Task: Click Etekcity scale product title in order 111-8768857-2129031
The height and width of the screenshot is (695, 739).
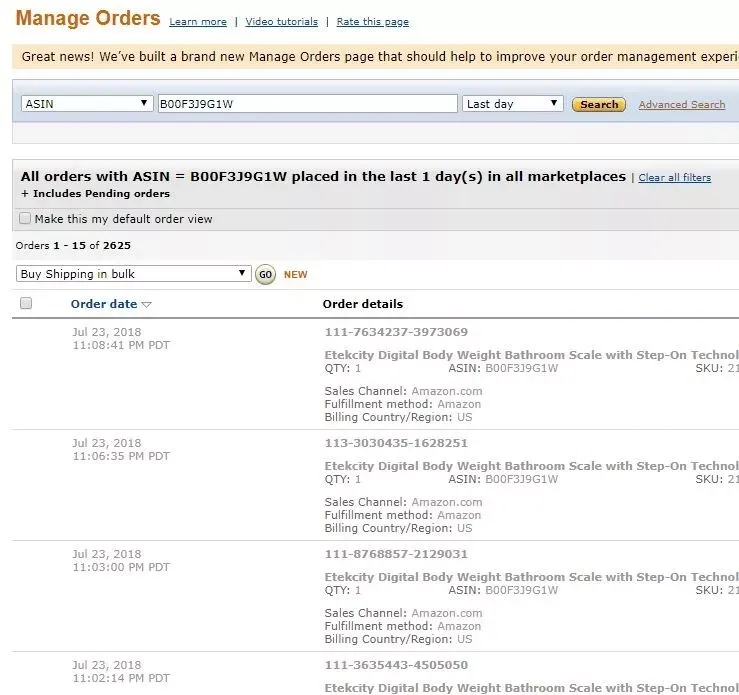Action: pos(532,577)
